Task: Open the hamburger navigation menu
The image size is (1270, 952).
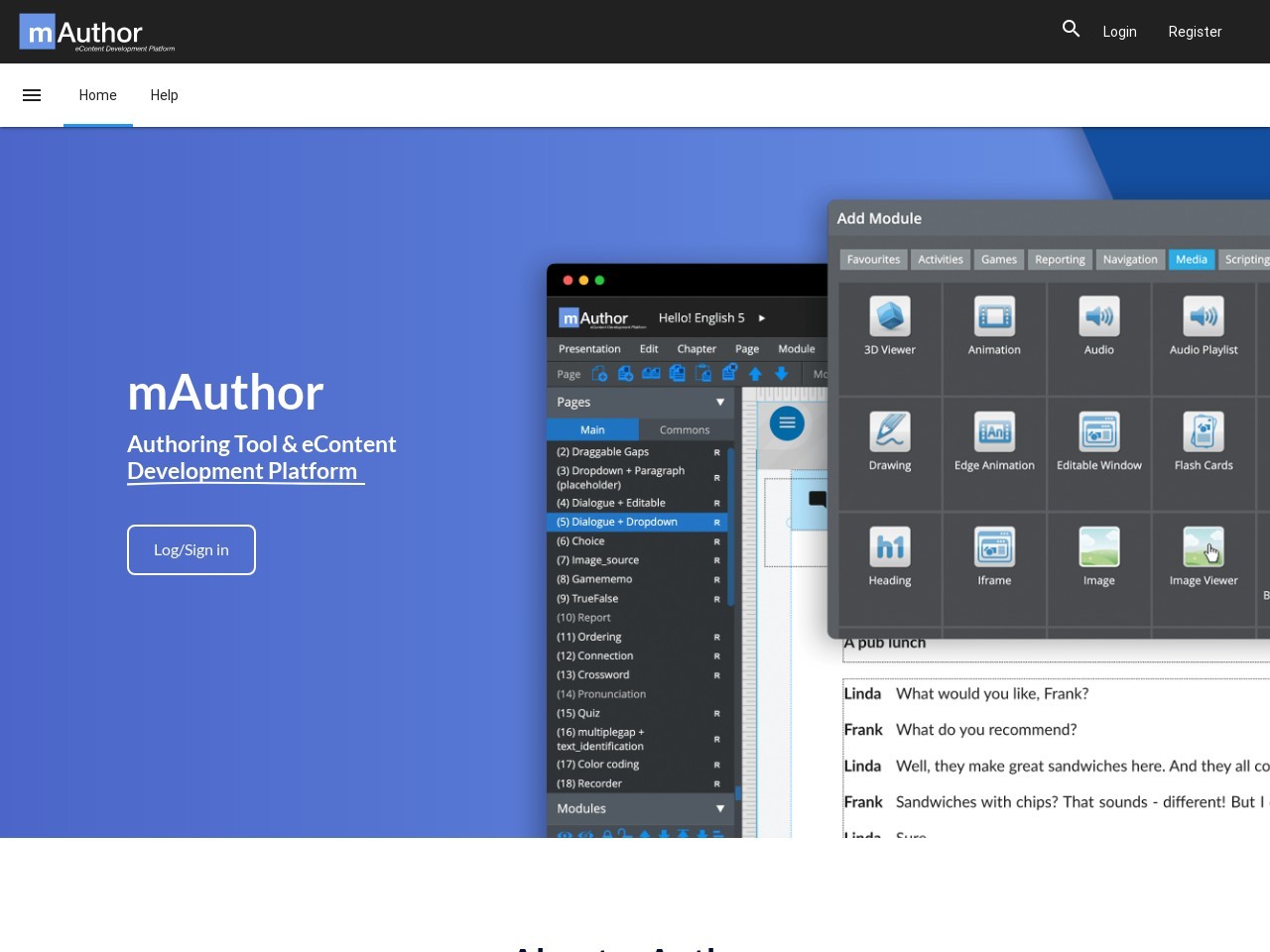Action: pyautogui.click(x=32, y=95)
